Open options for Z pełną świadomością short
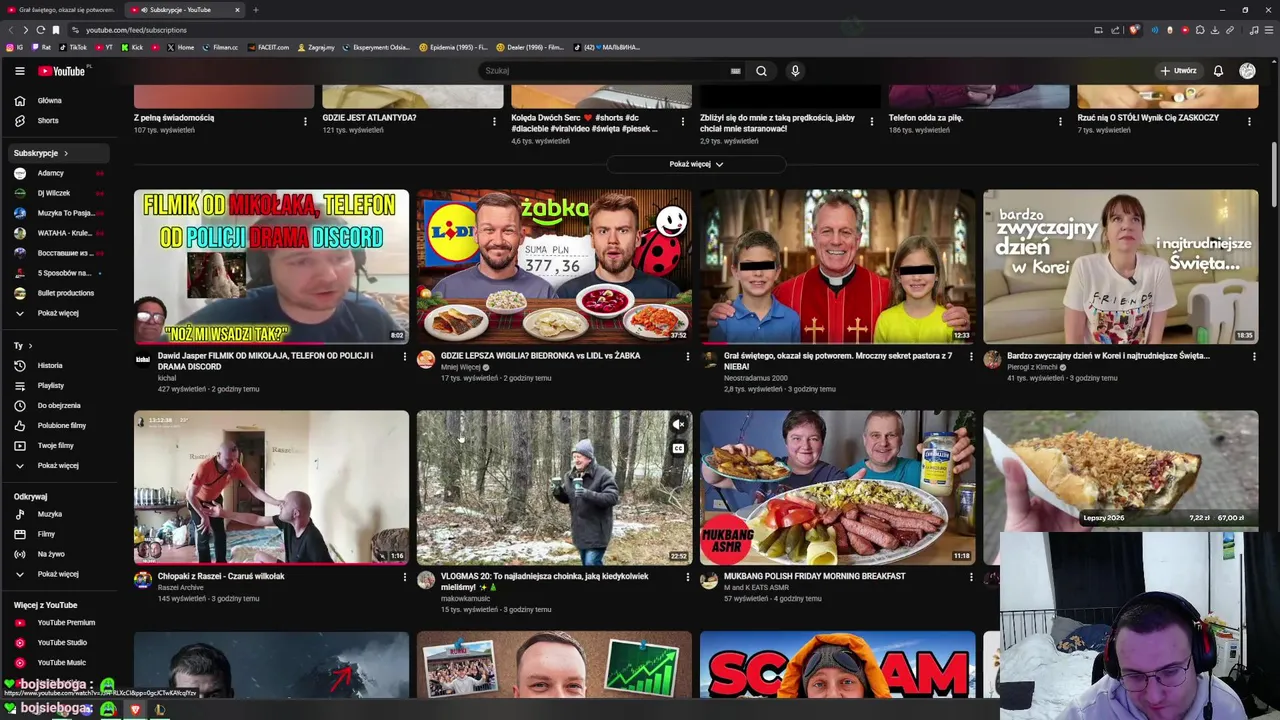Image resolution: width=1280 pixels, height=720 pixels. pos(305,121)
